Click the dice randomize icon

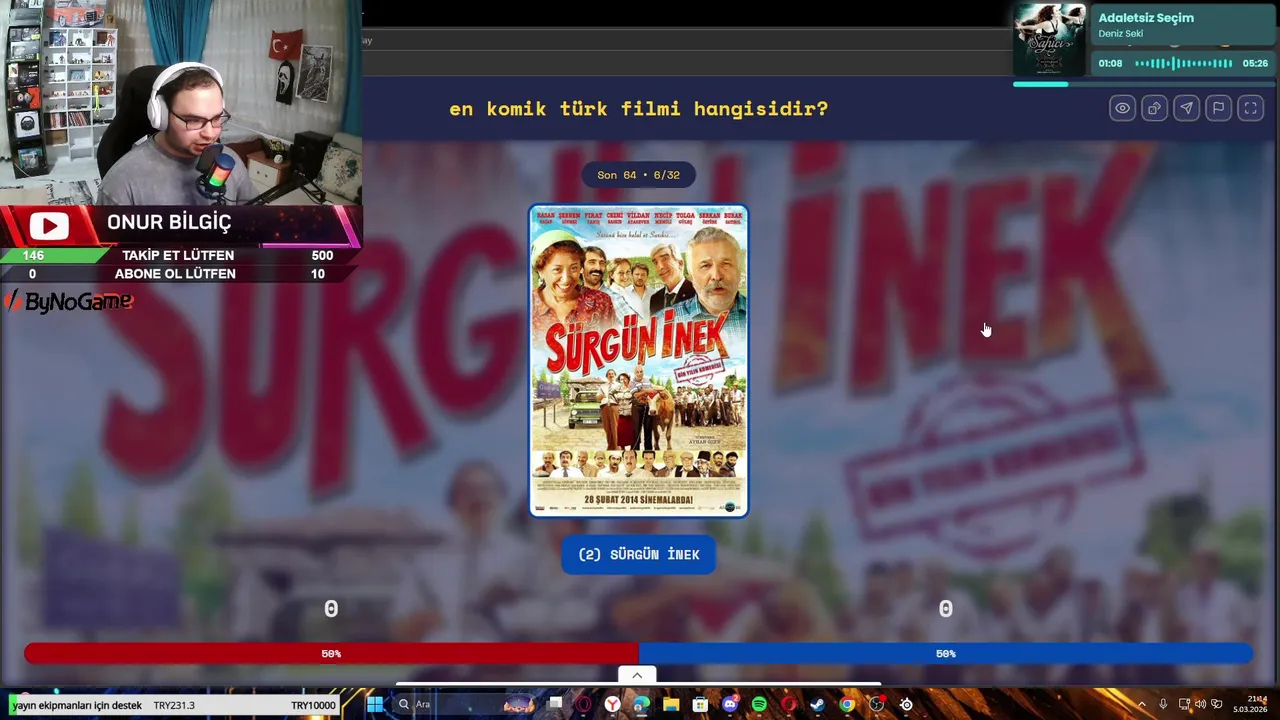(1154, 108)
